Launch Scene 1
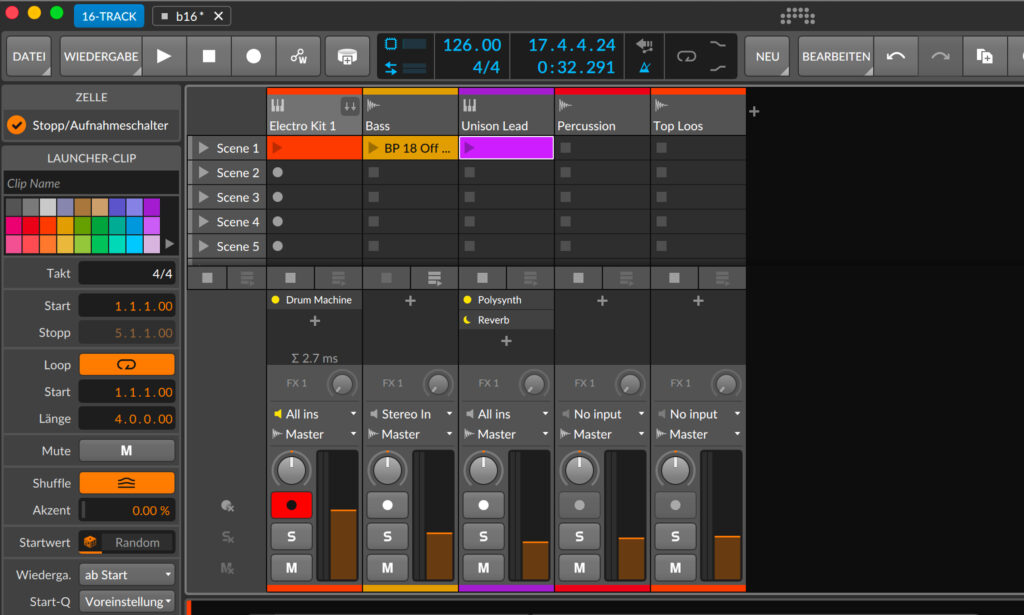The width and height of the screenshot is (1024, 615). tap(204, 148)
